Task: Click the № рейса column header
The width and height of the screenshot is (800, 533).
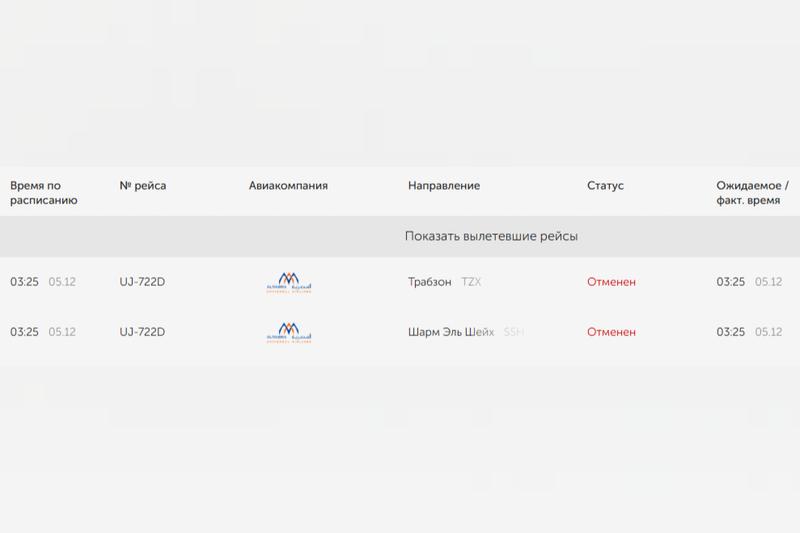Action: [143, 186]
